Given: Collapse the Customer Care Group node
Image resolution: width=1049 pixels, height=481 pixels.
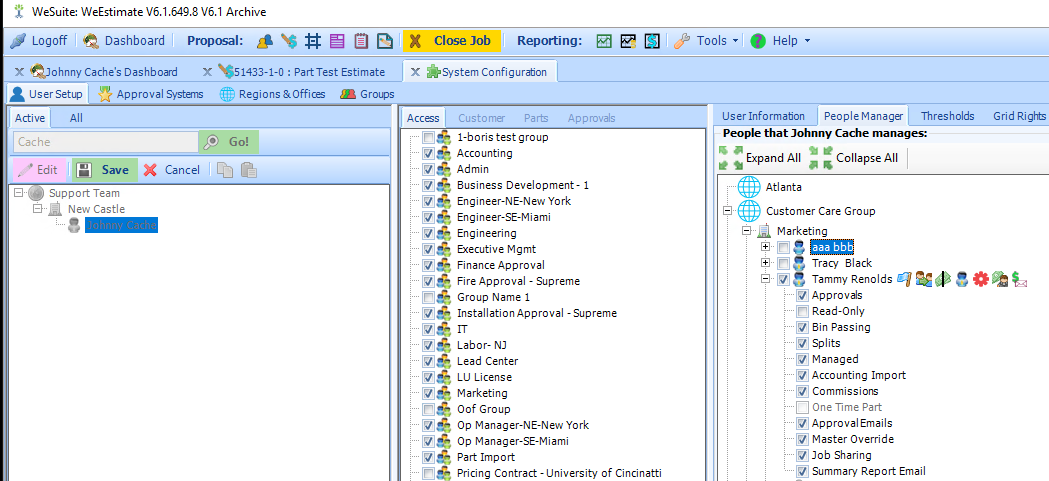Looking at the screenshot, I should coord(728,211).
